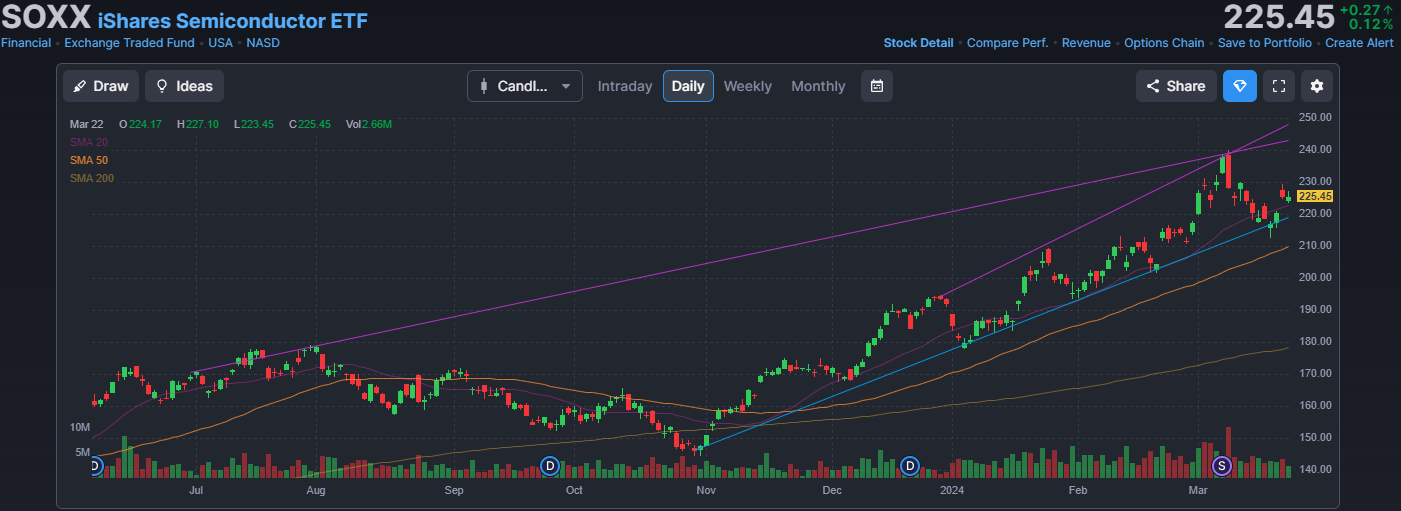Open the NASD exchange link
Image resolution: width=1401 pixels, height=511 pixels.
click(x=263, y=43)
